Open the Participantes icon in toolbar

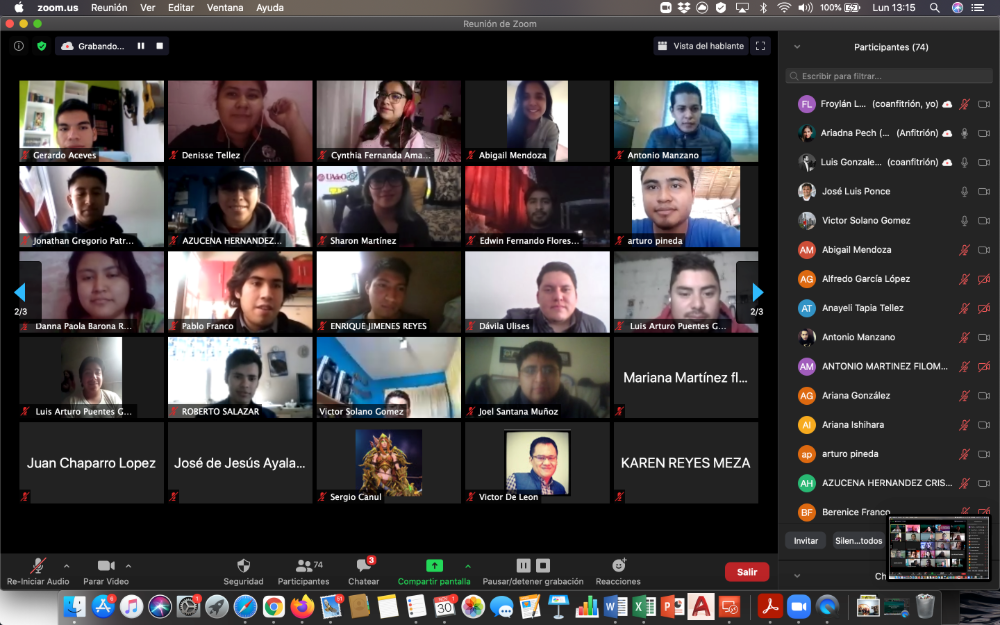[x=303, y=566]
